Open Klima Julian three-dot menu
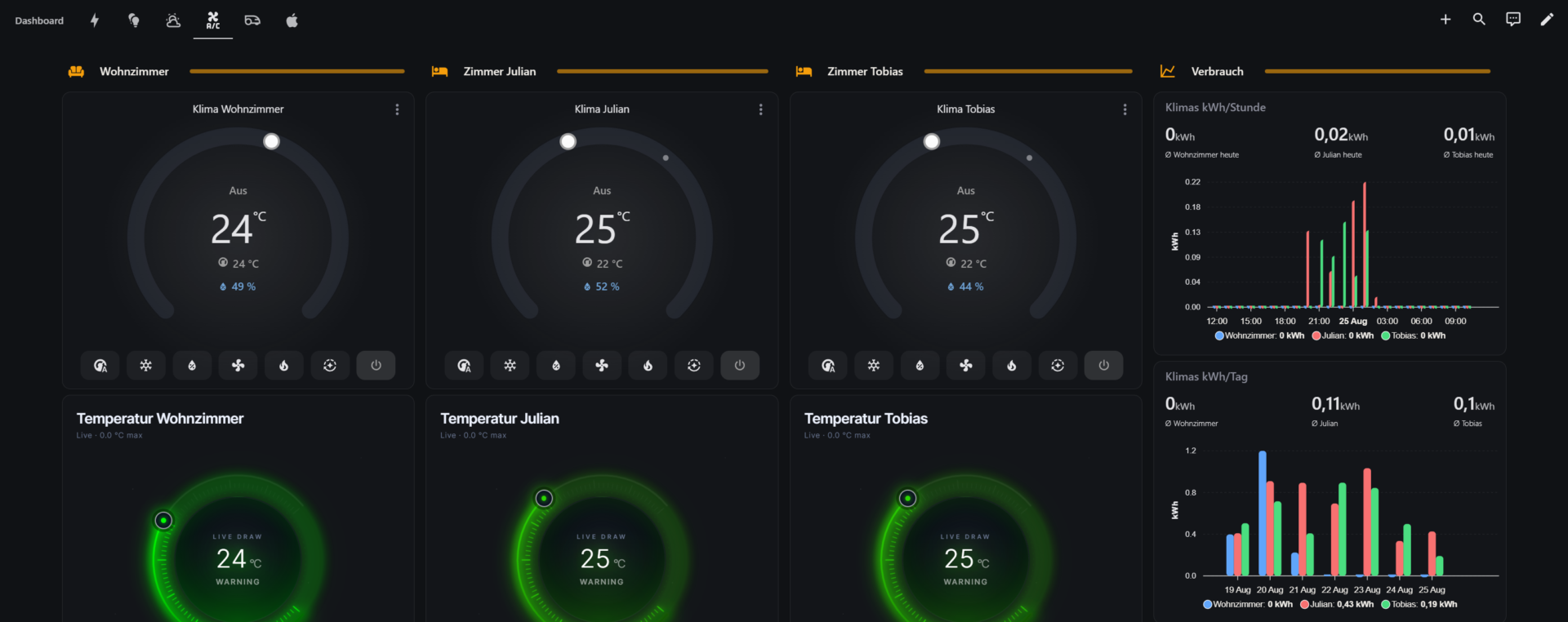Image resolution: width=1568 pixels, height=622 pixels. 760,109
